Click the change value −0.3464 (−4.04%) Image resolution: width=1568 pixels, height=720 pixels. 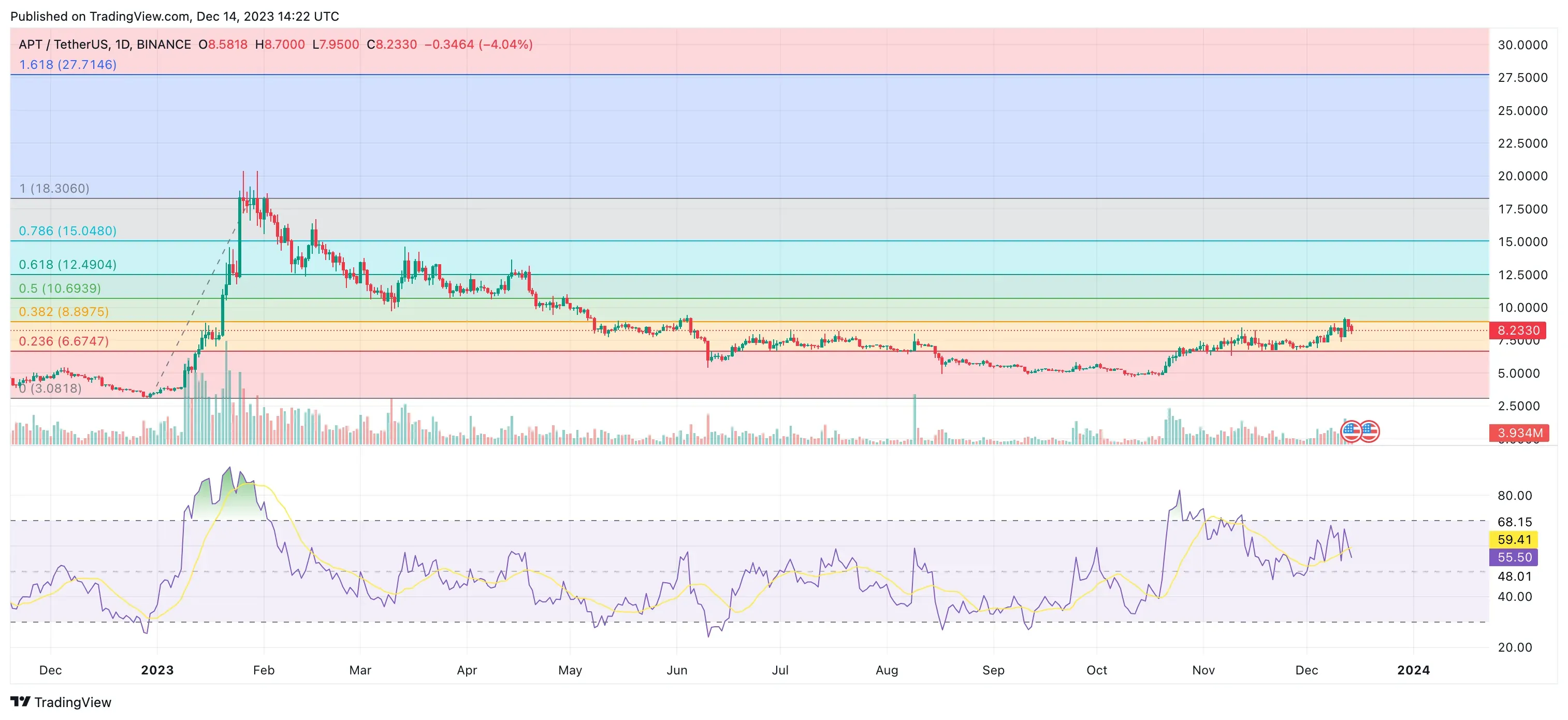pyautogui.click(x=478, y=45)
